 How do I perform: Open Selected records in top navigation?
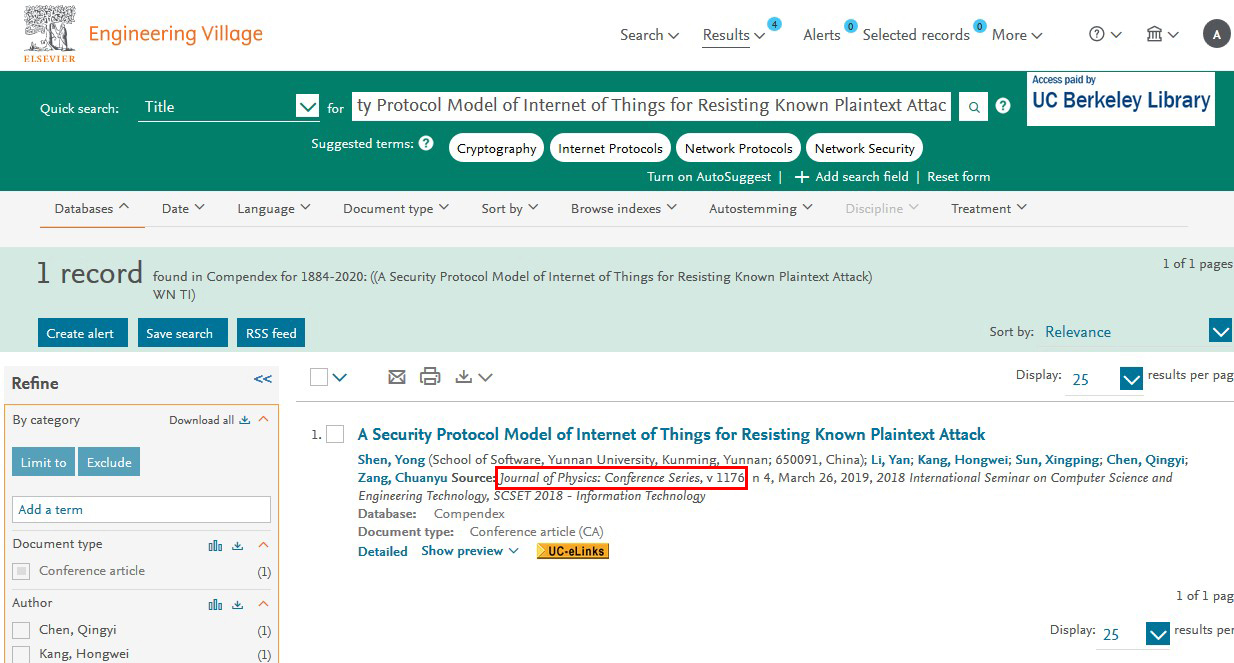[x=916, y=35]
